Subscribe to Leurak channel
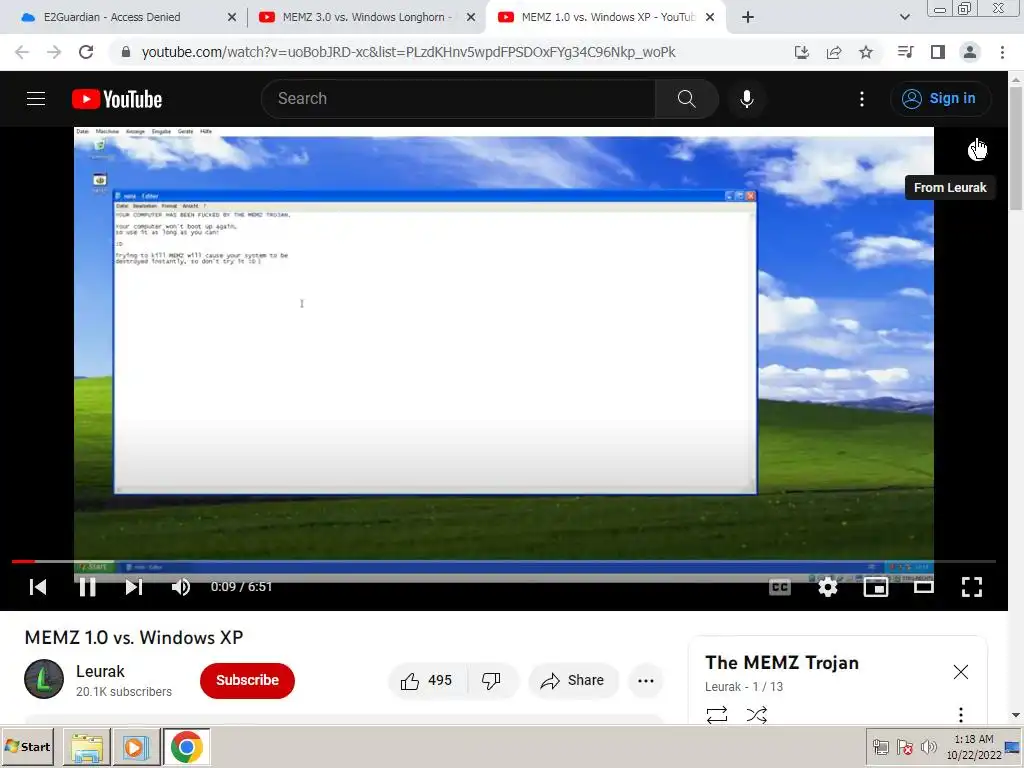Viewport: 1024px width, 768px height. [247, 680]
